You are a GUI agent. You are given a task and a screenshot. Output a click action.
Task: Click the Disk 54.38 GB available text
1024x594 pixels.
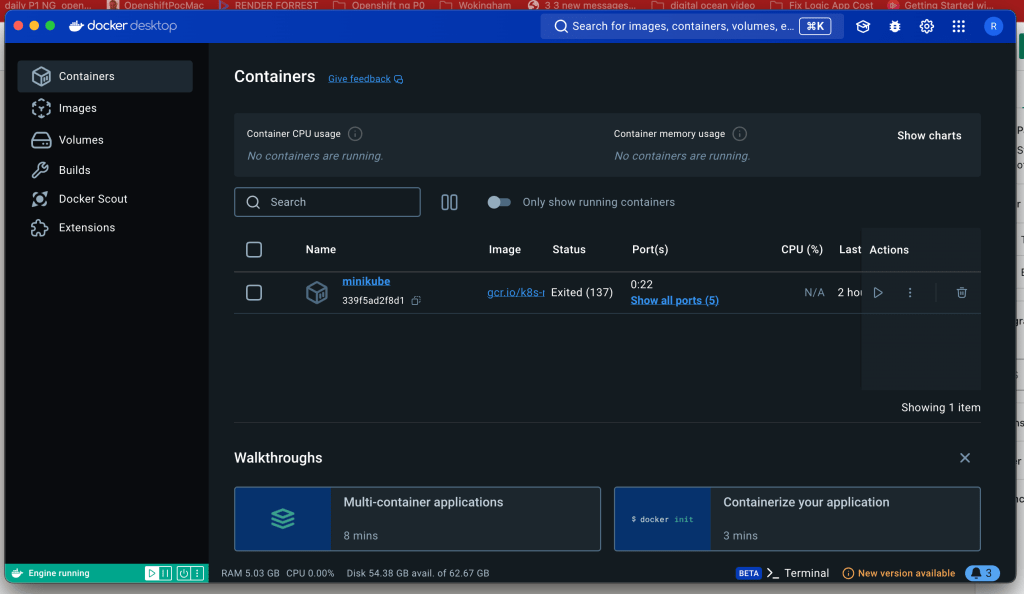[x=418, y=573]
